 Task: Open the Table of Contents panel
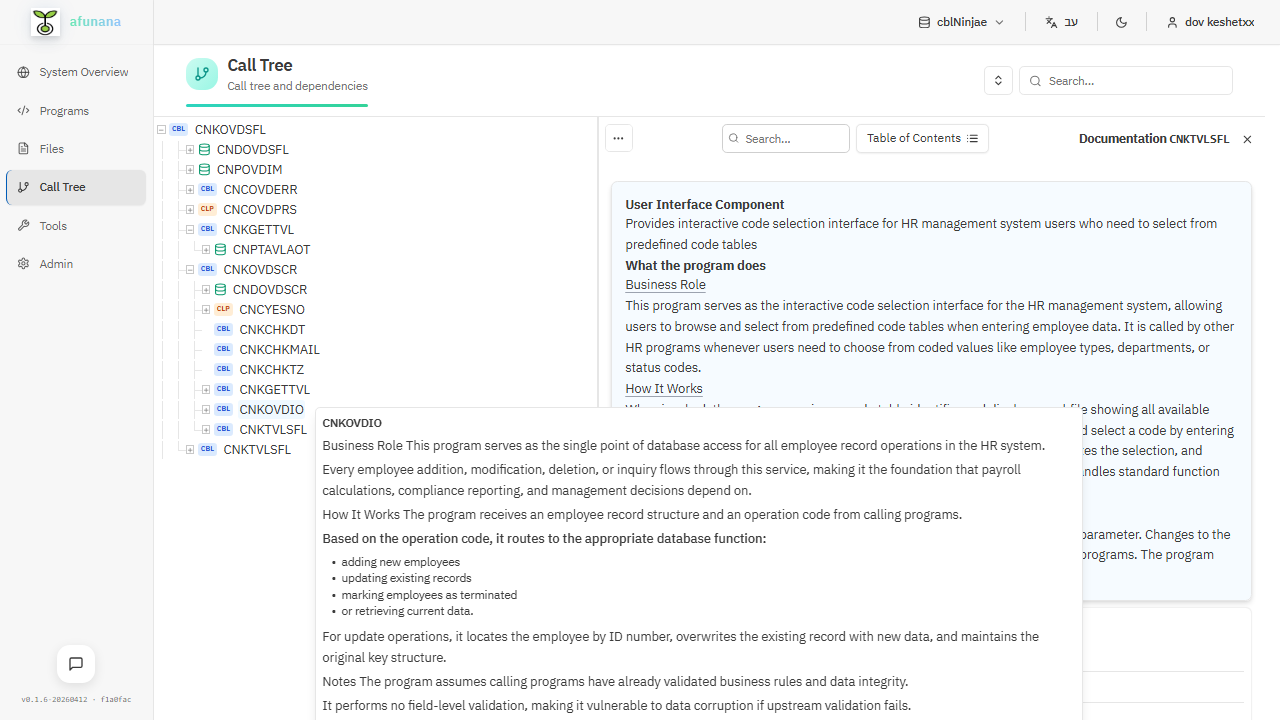point(921,138)
